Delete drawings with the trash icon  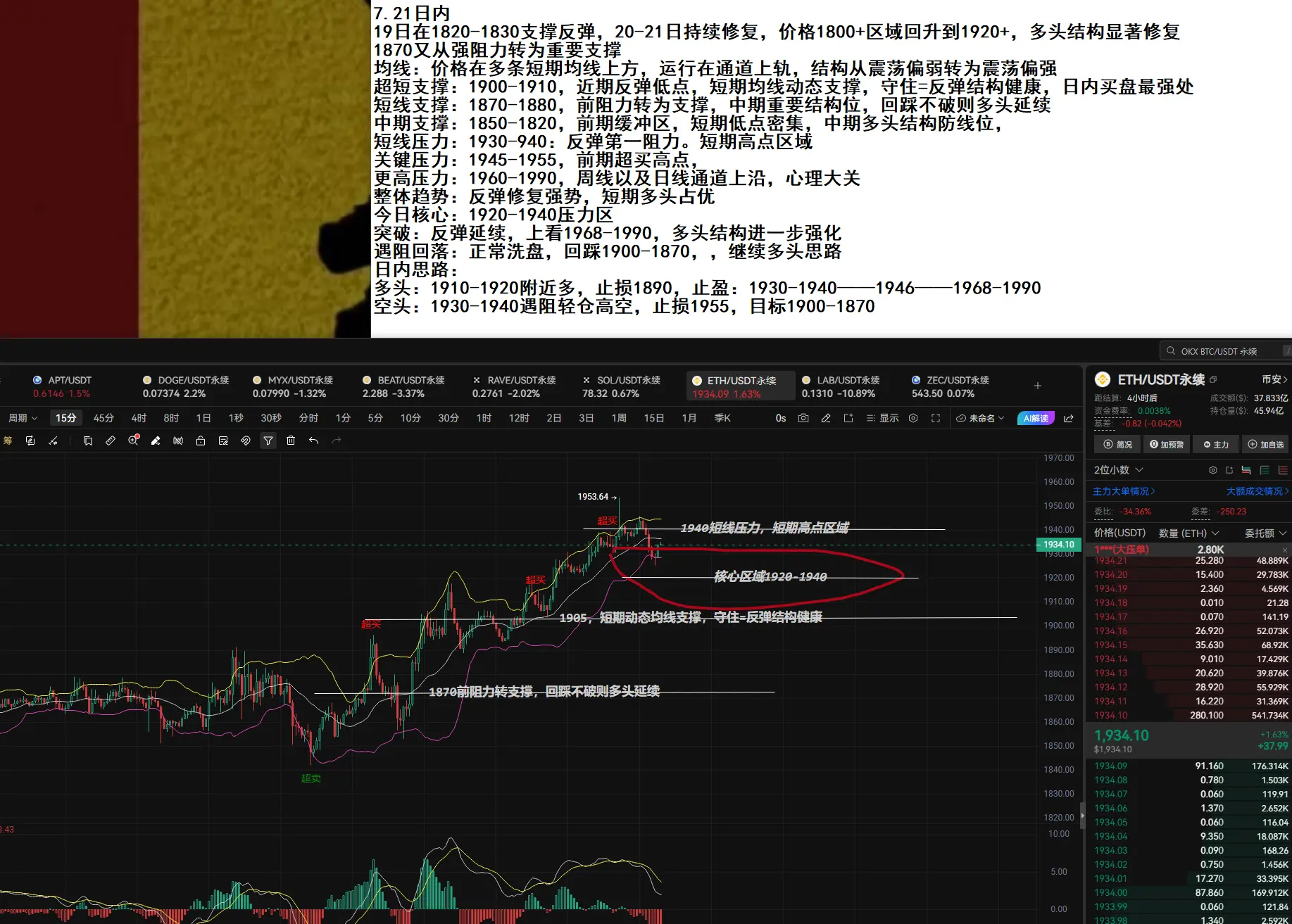(x=291, y=441)
